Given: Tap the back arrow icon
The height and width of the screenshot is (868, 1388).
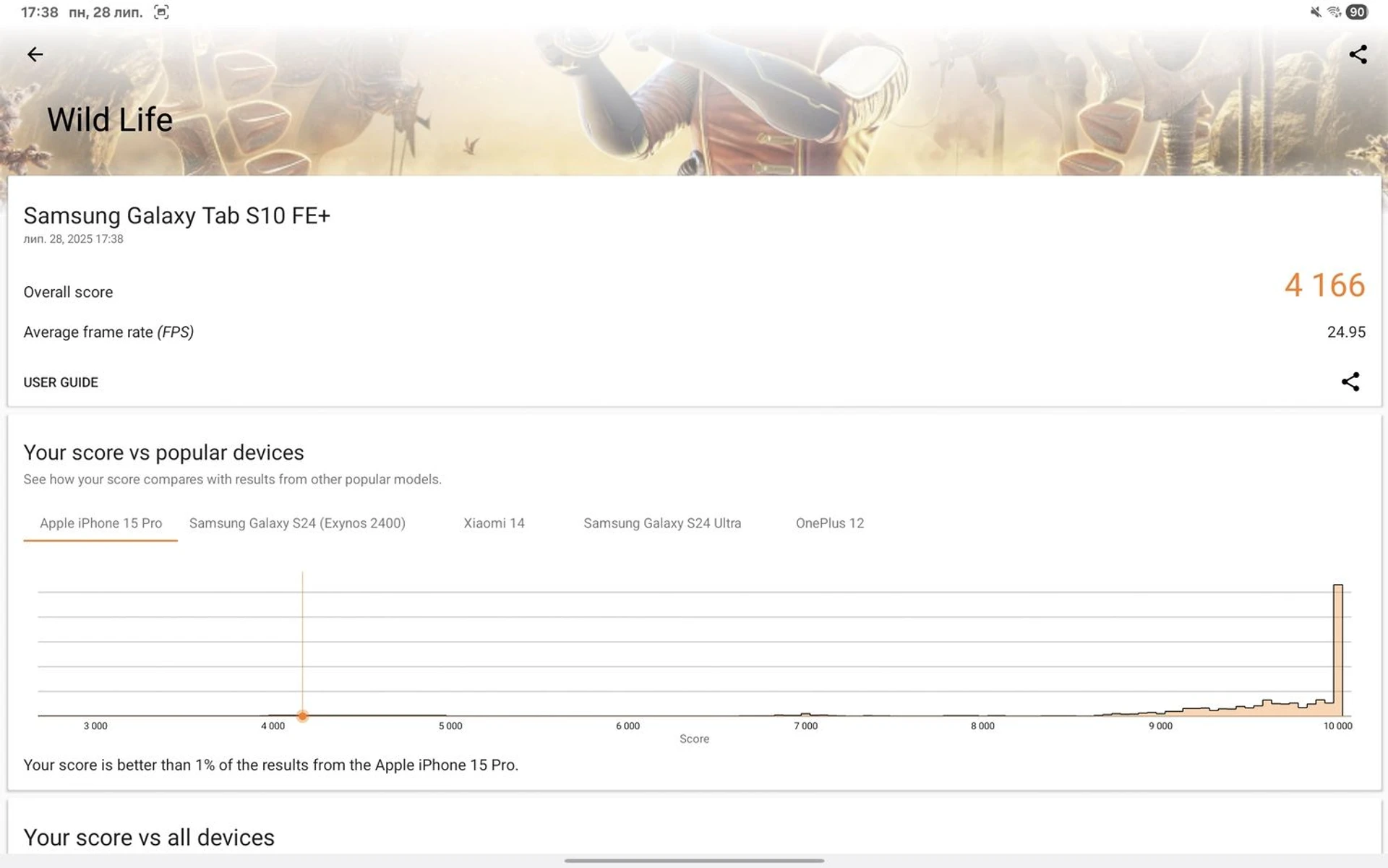Looking at the screenshot, I should (x=35, y=54).
